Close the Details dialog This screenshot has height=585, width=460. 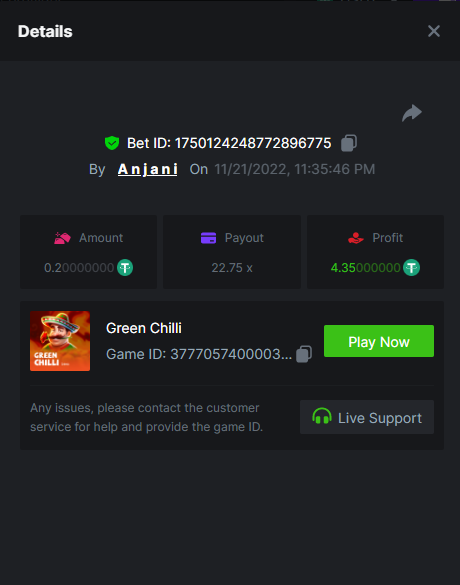[x=434, y=31]
